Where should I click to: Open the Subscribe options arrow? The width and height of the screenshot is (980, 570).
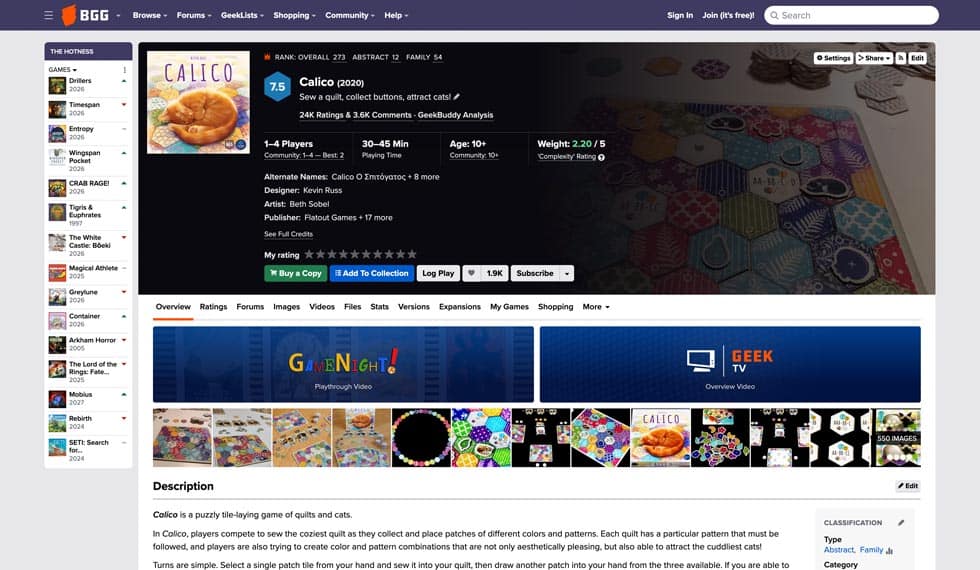[567, 273]
